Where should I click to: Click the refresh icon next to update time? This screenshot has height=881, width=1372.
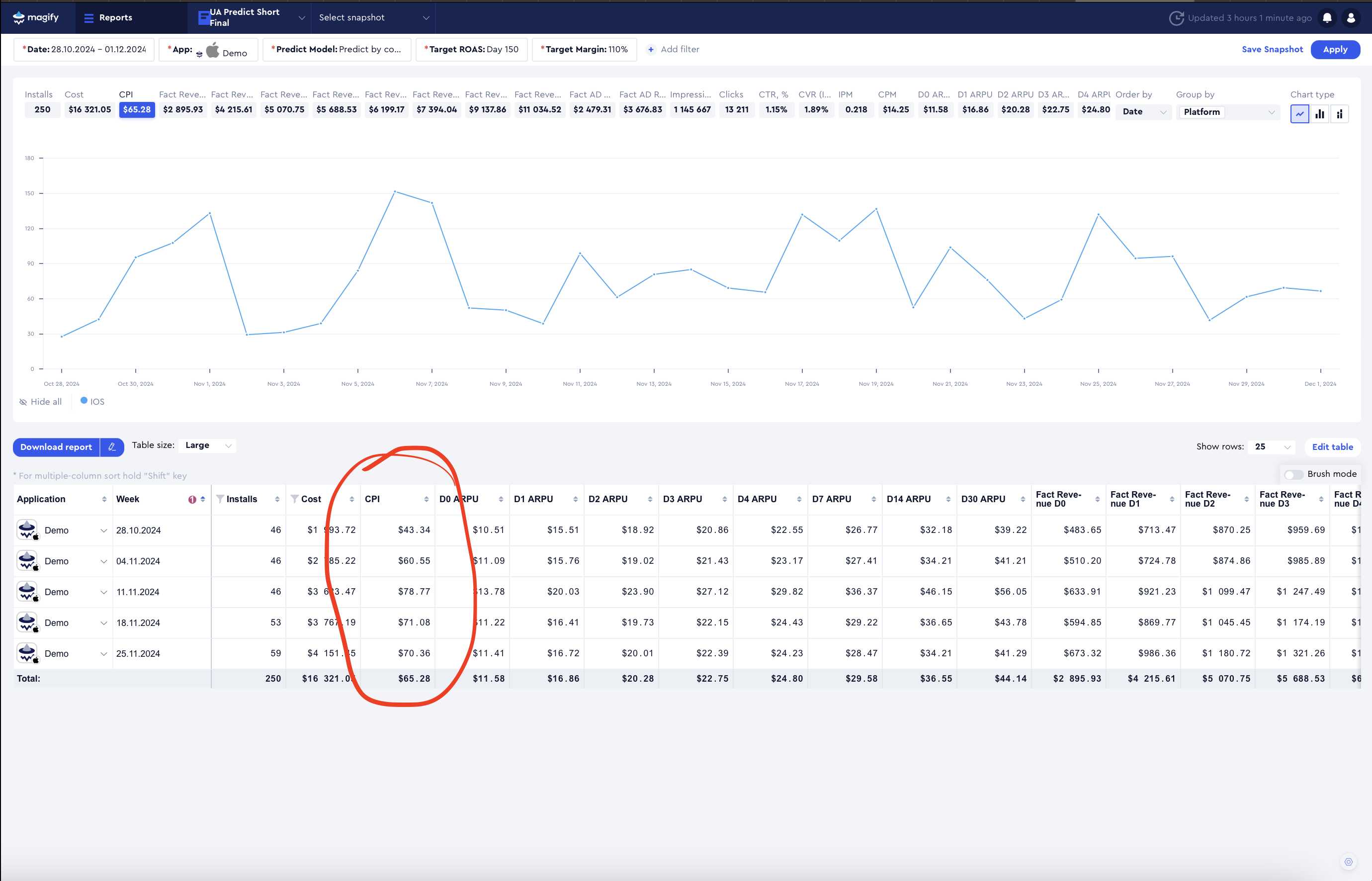tap(1177, 18)
